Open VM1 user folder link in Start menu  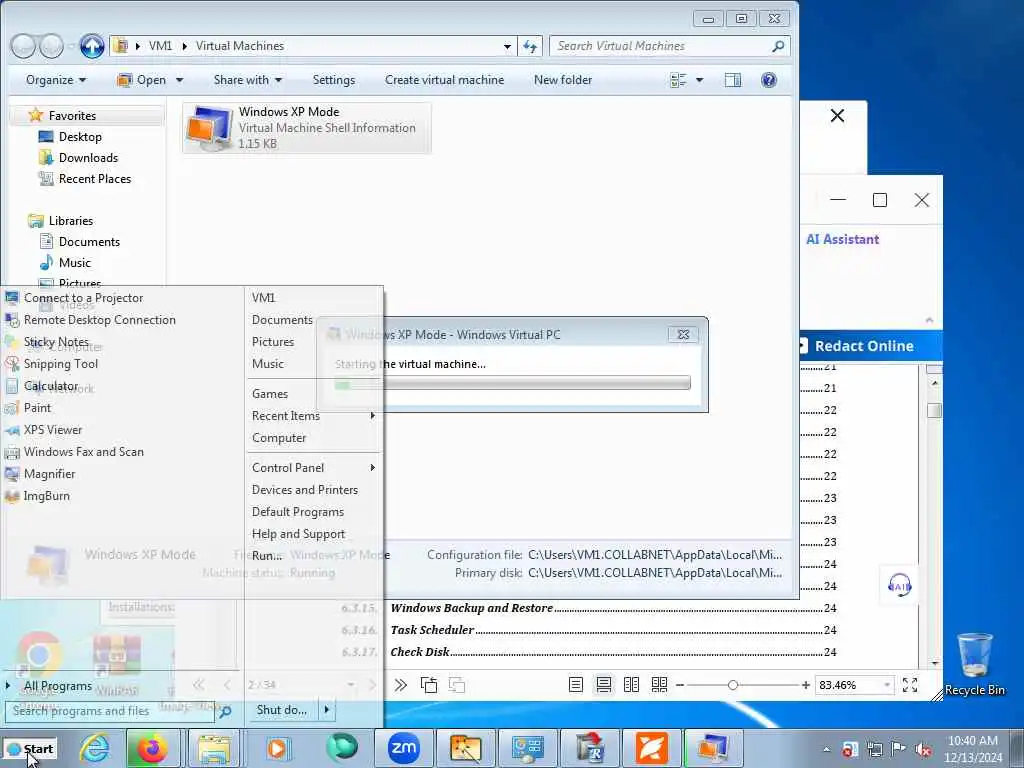[x=264, y=298]
